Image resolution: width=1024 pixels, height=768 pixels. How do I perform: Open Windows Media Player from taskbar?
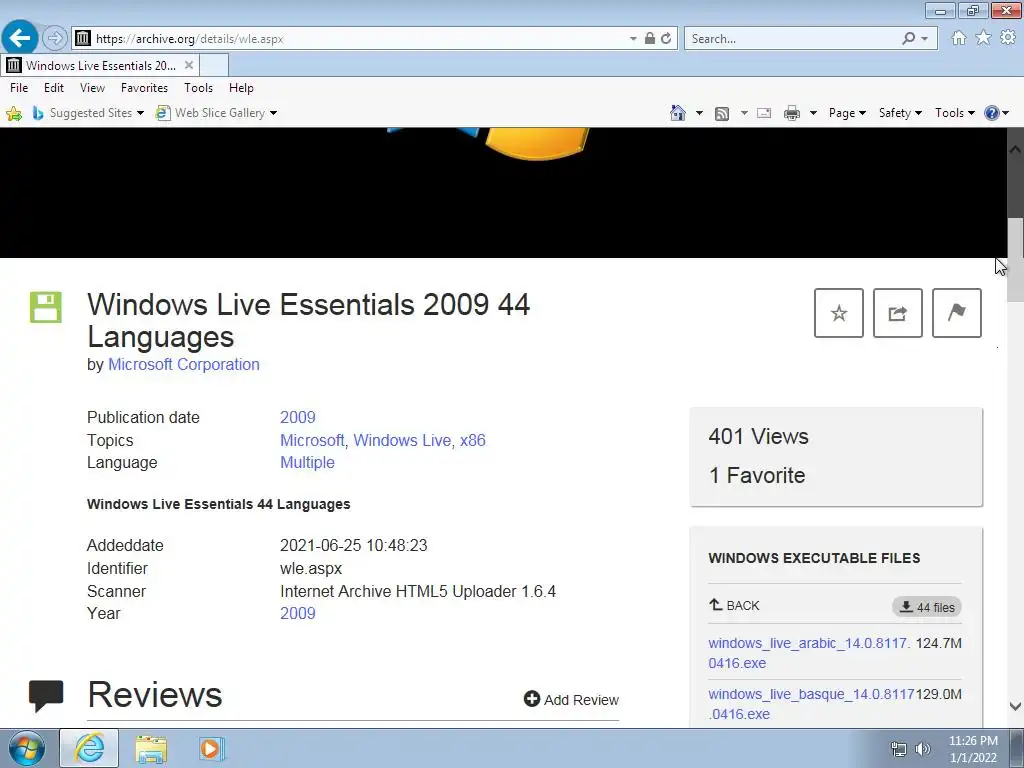pyautogui.click(x=212, y=749)
